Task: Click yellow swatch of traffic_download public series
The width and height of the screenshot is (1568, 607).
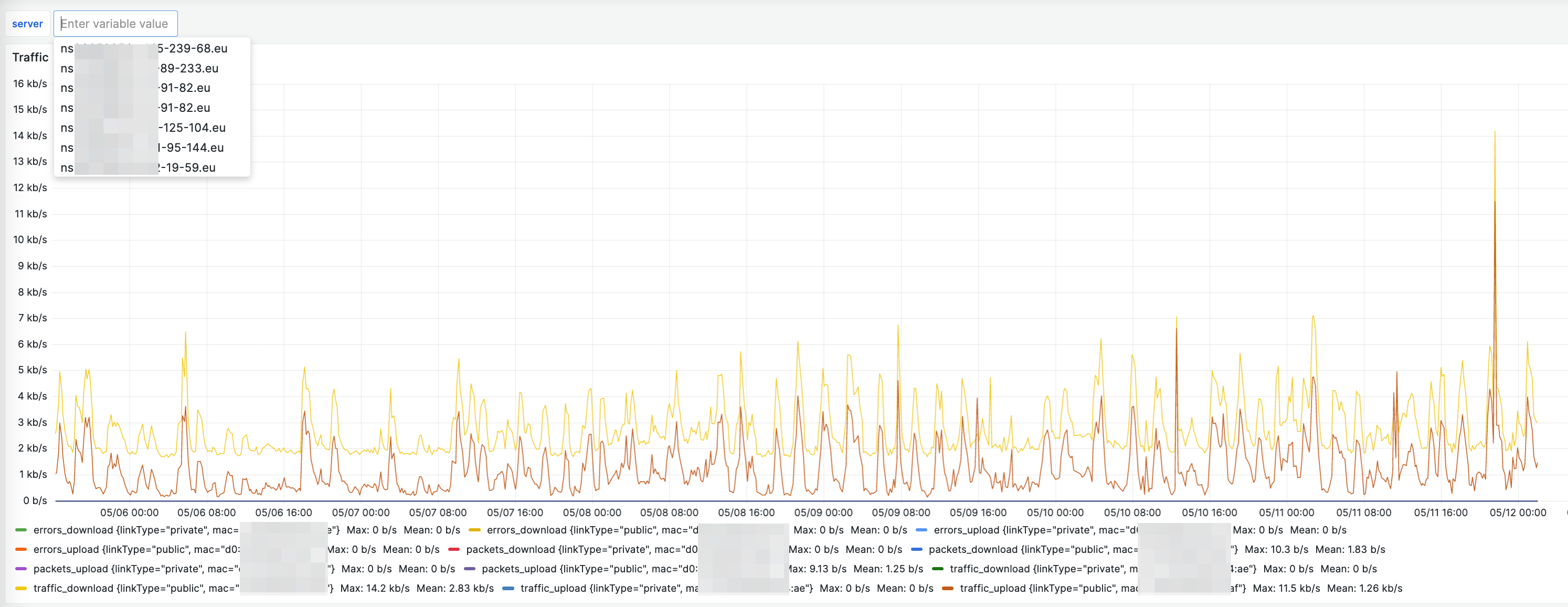Action: coord(20,589)
